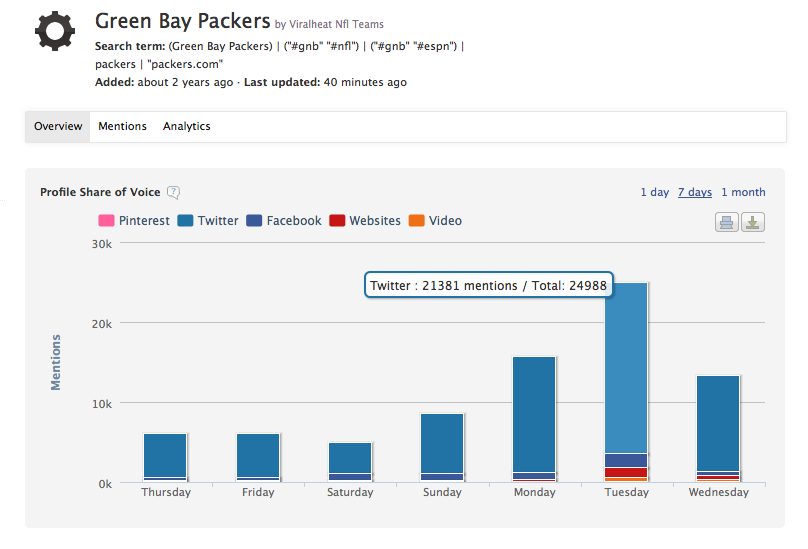Go to the Analytics tab
The image size is (808, 549).
187,126
